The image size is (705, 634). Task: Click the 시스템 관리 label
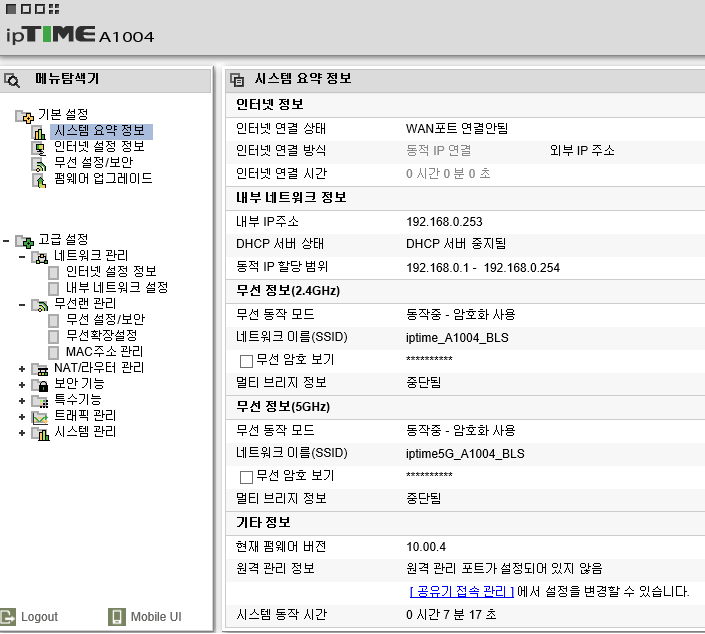tap(85, 432)
